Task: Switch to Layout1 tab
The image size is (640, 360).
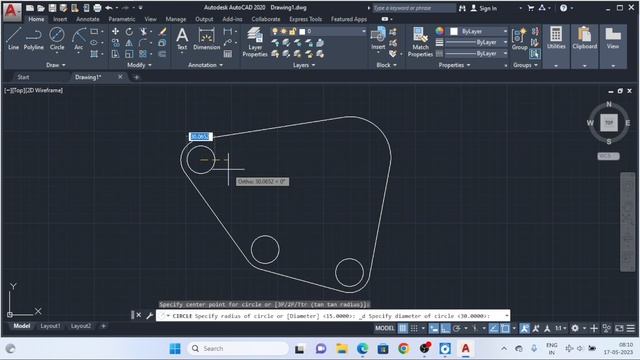Action: coord(51,326)
